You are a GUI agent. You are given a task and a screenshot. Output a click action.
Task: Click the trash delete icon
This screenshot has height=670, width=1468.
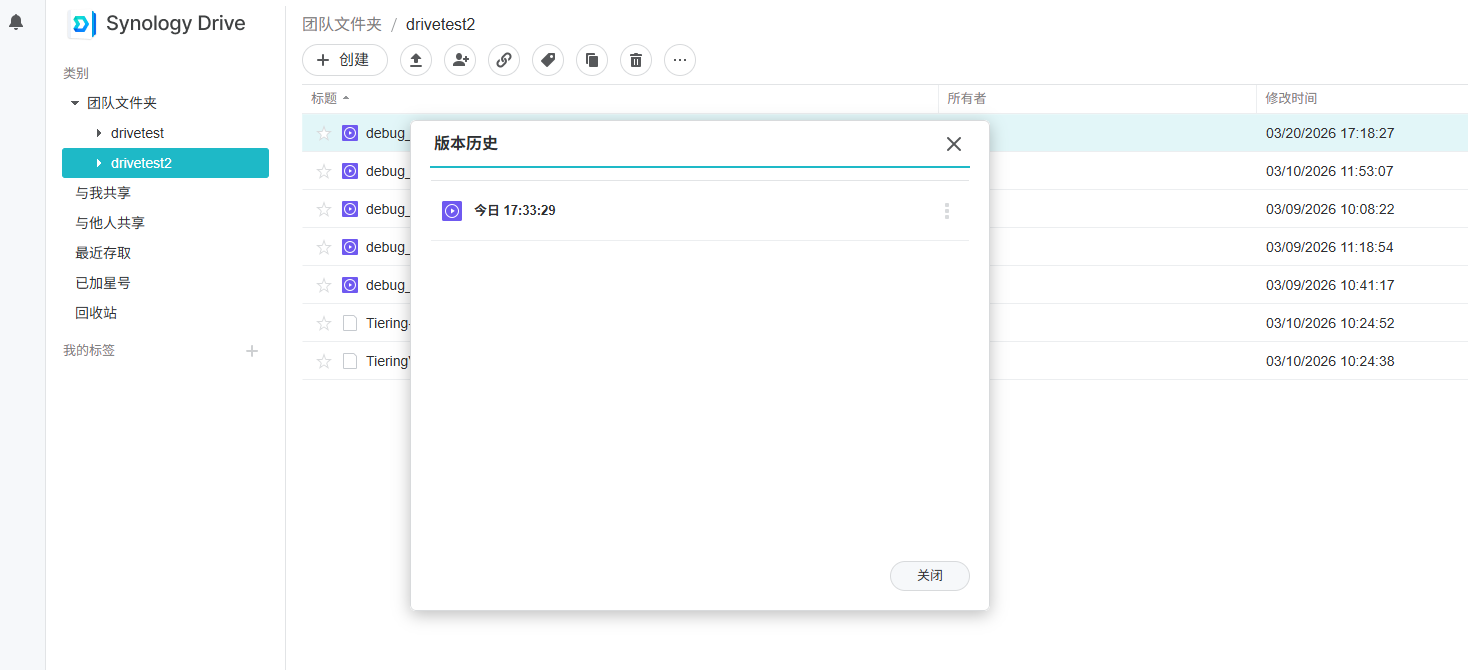coord(636,60)
